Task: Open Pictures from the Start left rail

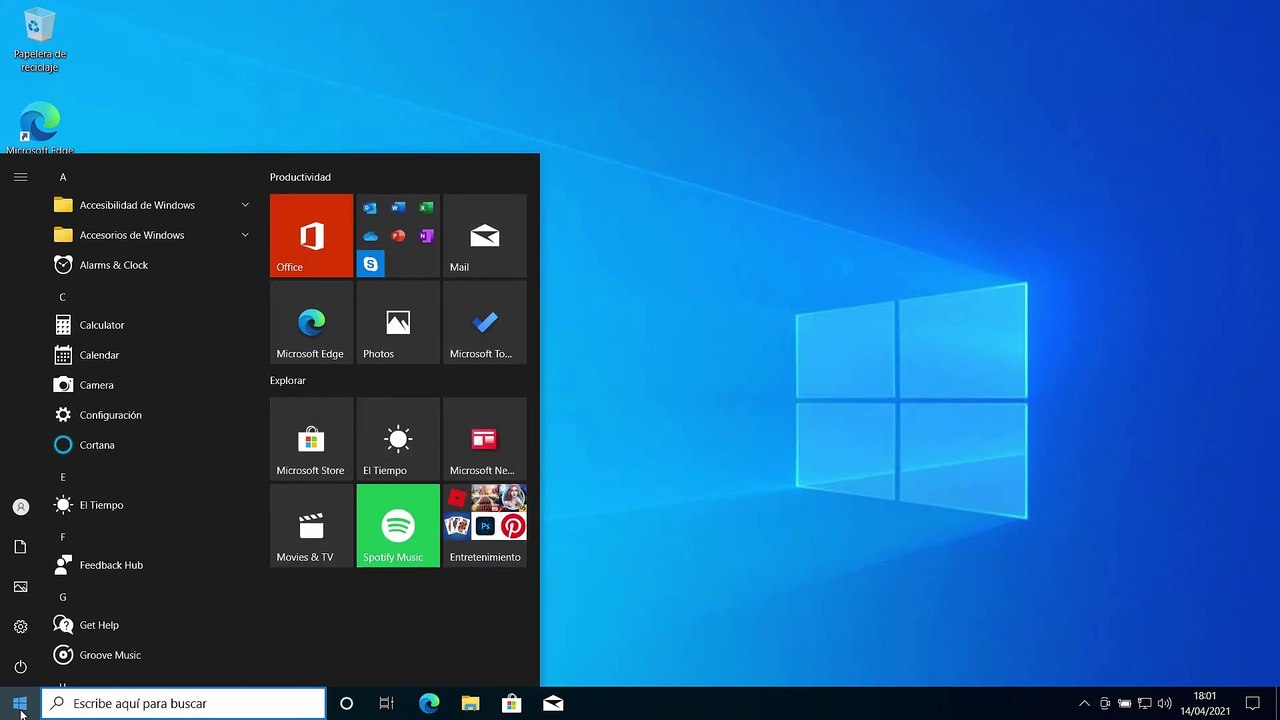Action: [x=20, y=587]
